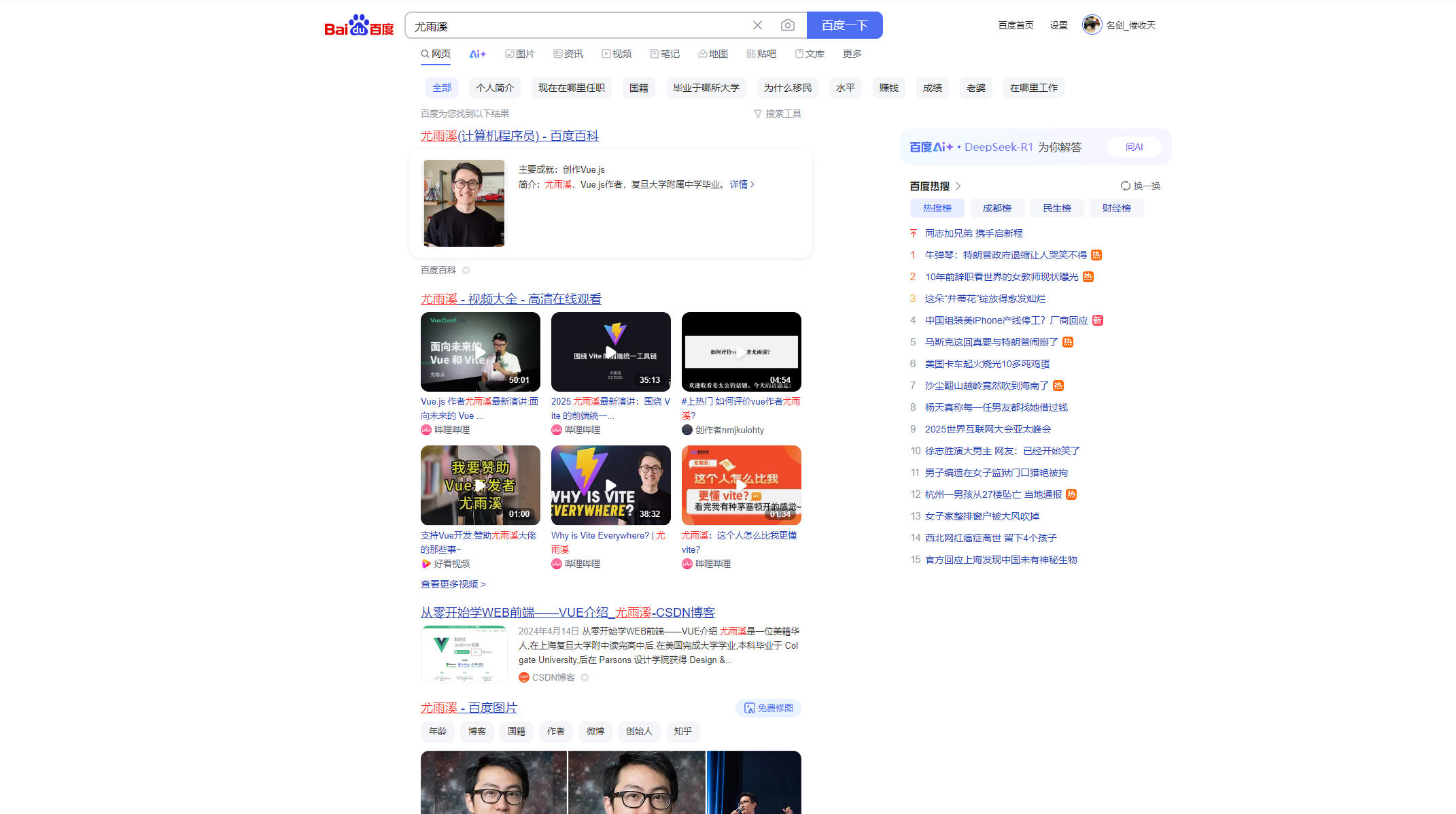Play the 35:13 Vite 前端统一工具链 video
Screen dimensions: 1456x814
click(x=611, y=352)
